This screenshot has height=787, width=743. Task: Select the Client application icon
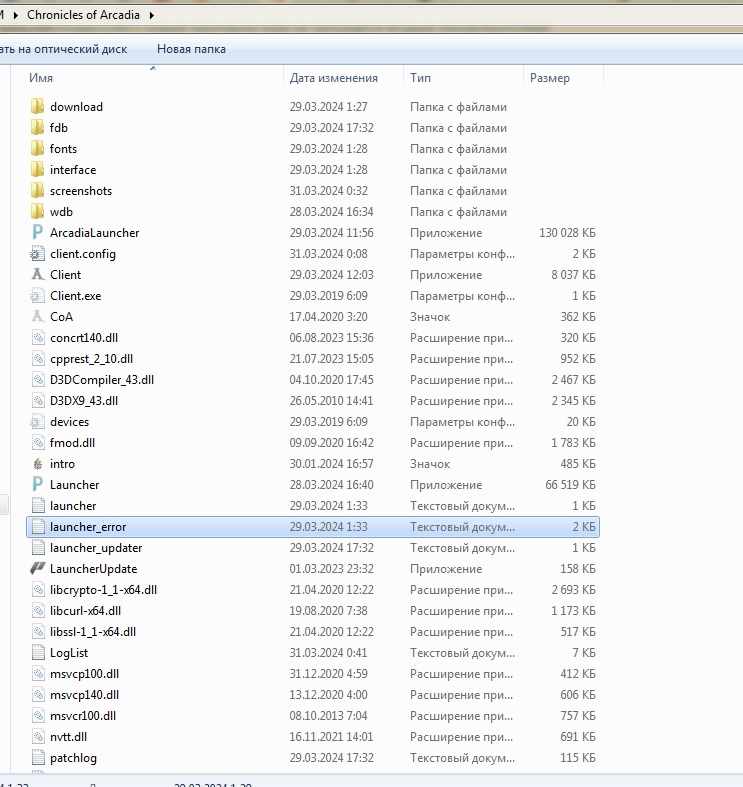pyautogui.click(x=38, y=275)
